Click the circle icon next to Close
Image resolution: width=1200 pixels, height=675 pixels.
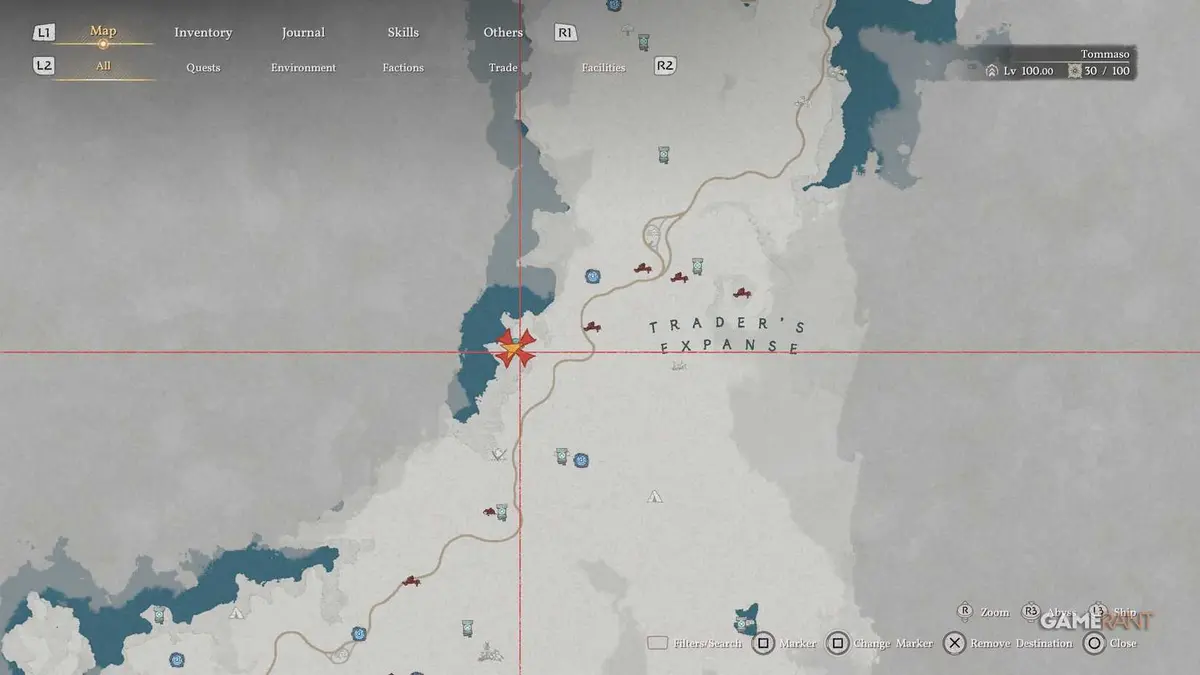(1094, 643)
